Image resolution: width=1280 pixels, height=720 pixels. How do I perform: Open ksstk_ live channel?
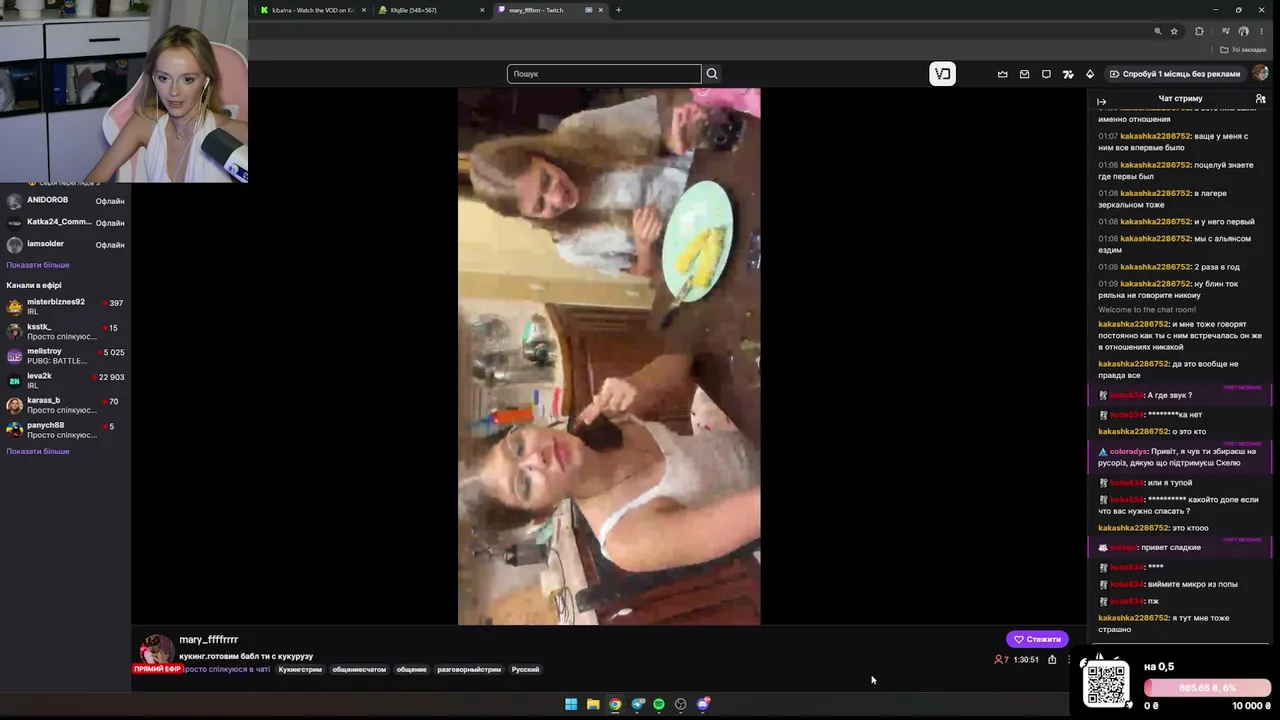pyautogui.click(x=66, y=331)
